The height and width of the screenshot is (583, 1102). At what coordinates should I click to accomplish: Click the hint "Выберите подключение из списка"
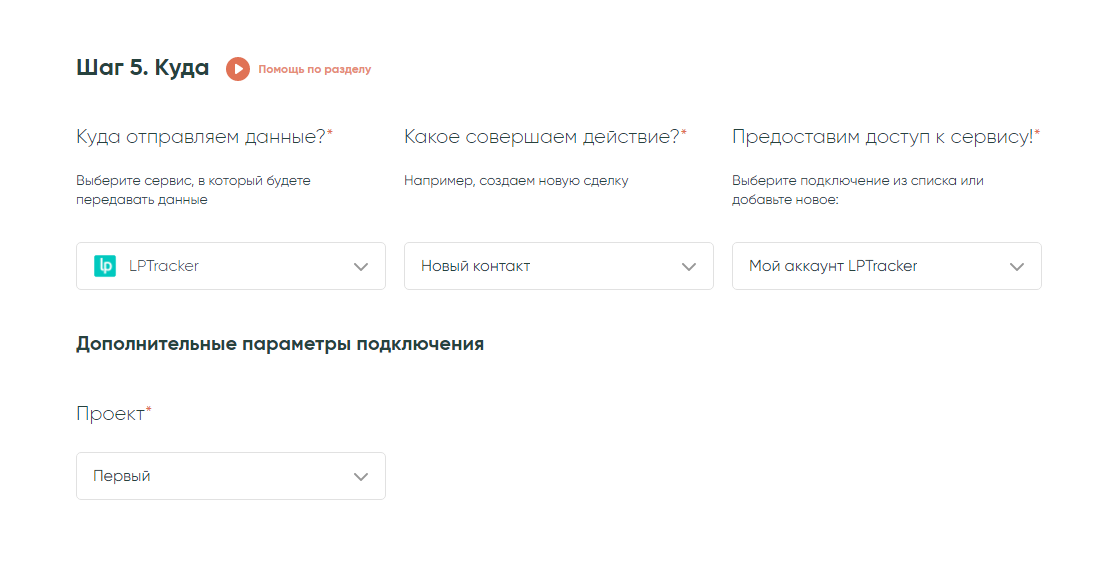(x=857, y=190)
